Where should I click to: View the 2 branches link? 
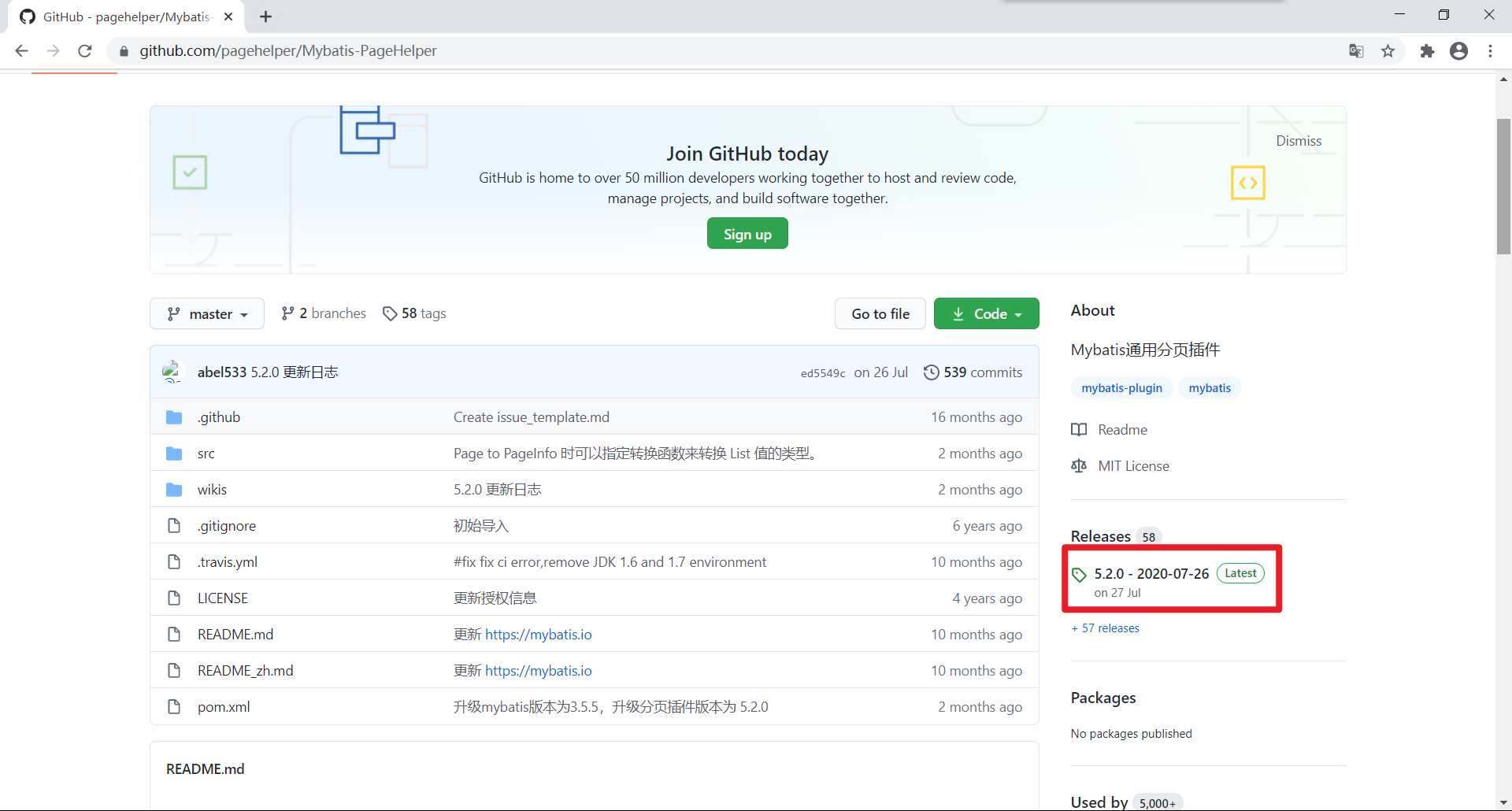(x=324, y=313)
